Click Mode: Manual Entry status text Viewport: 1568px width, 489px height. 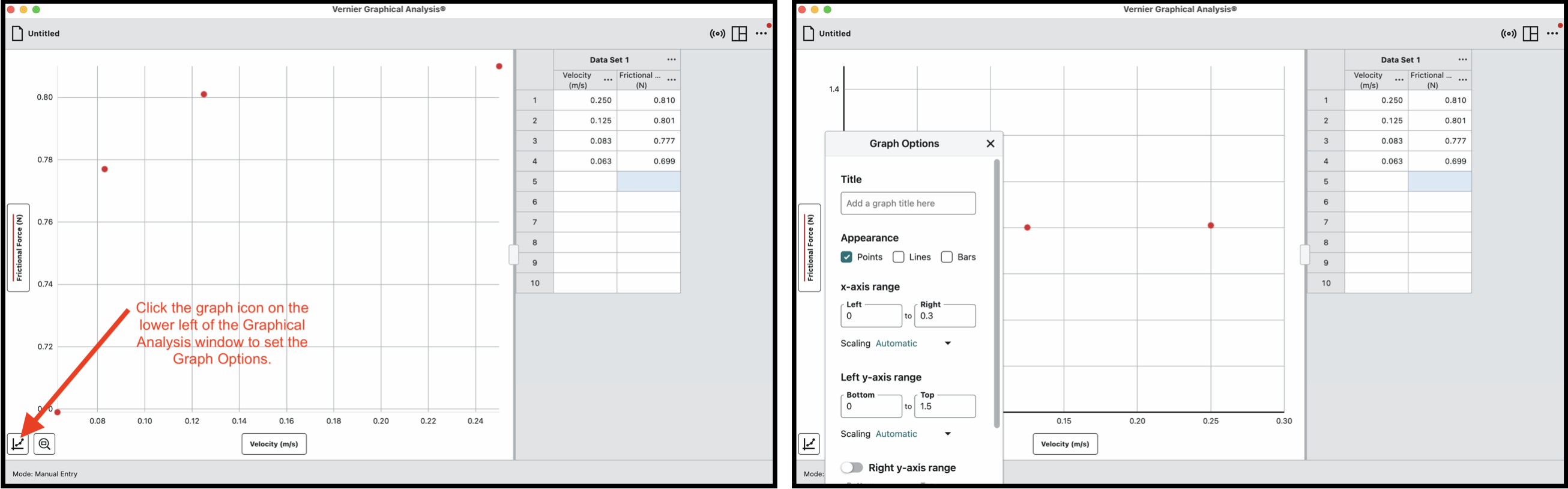coord(45,474)
